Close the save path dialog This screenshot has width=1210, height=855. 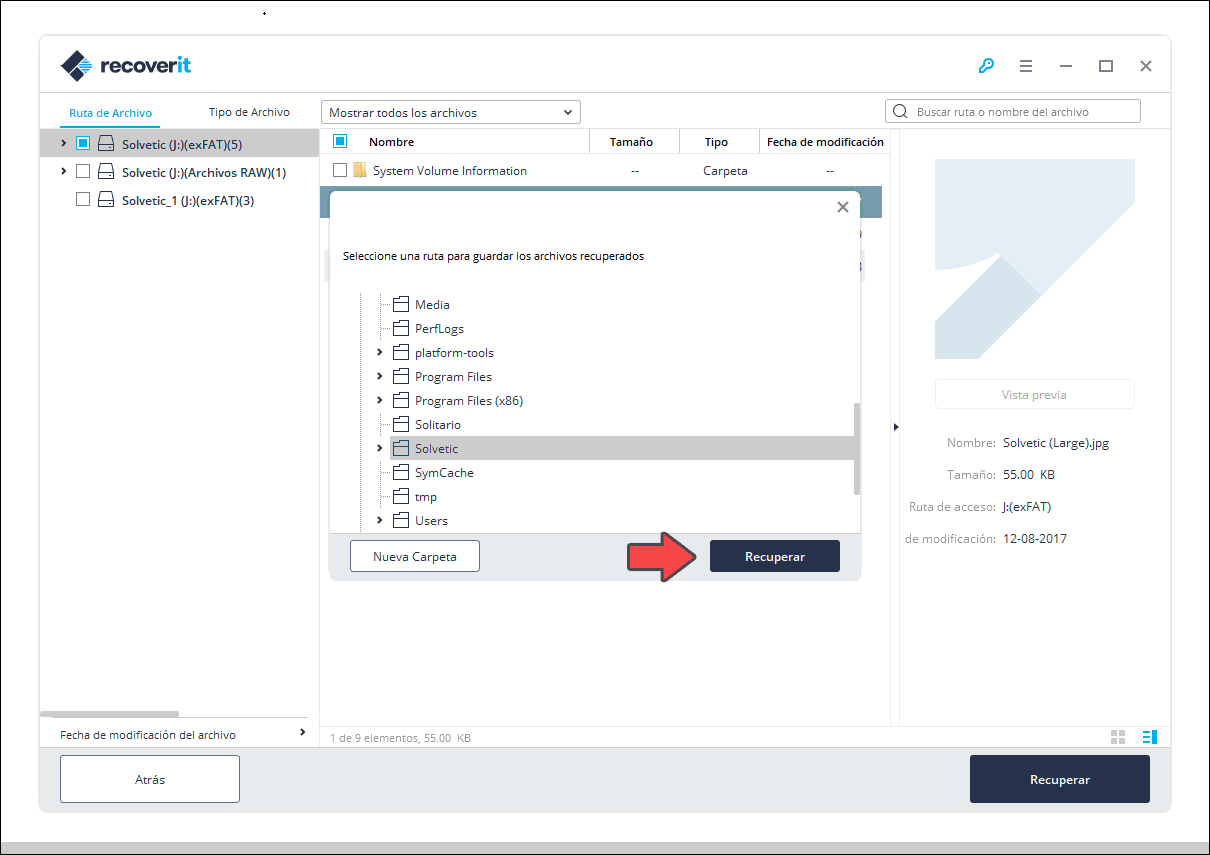(x=843, y=207)
